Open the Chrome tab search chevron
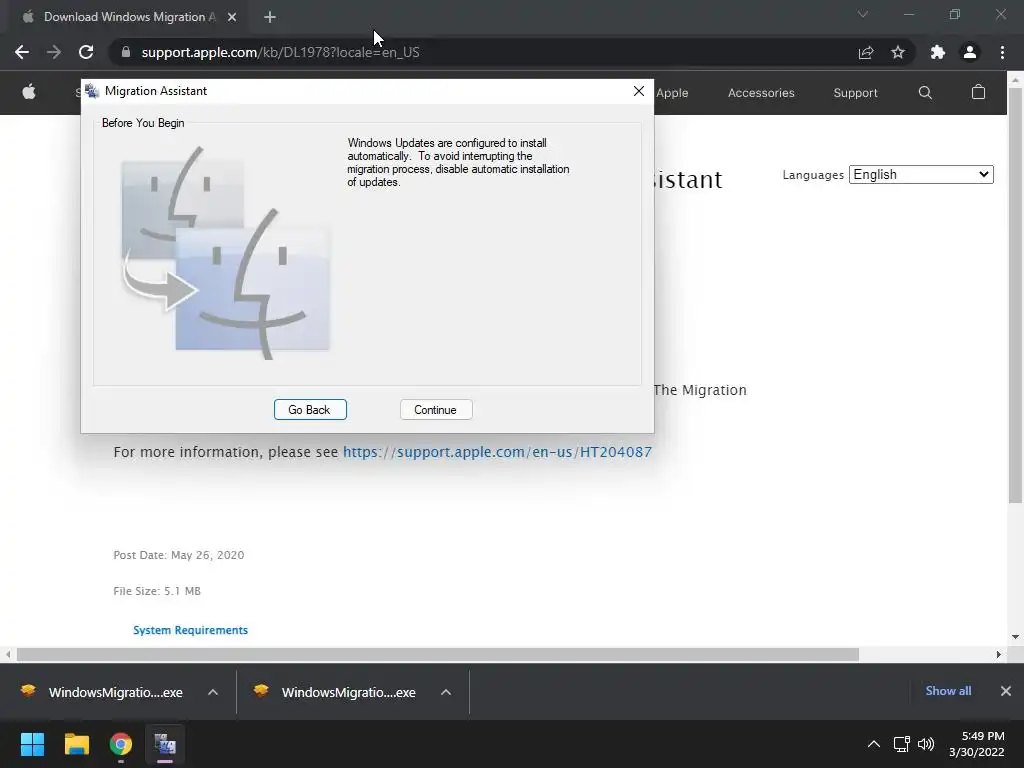 863,14
